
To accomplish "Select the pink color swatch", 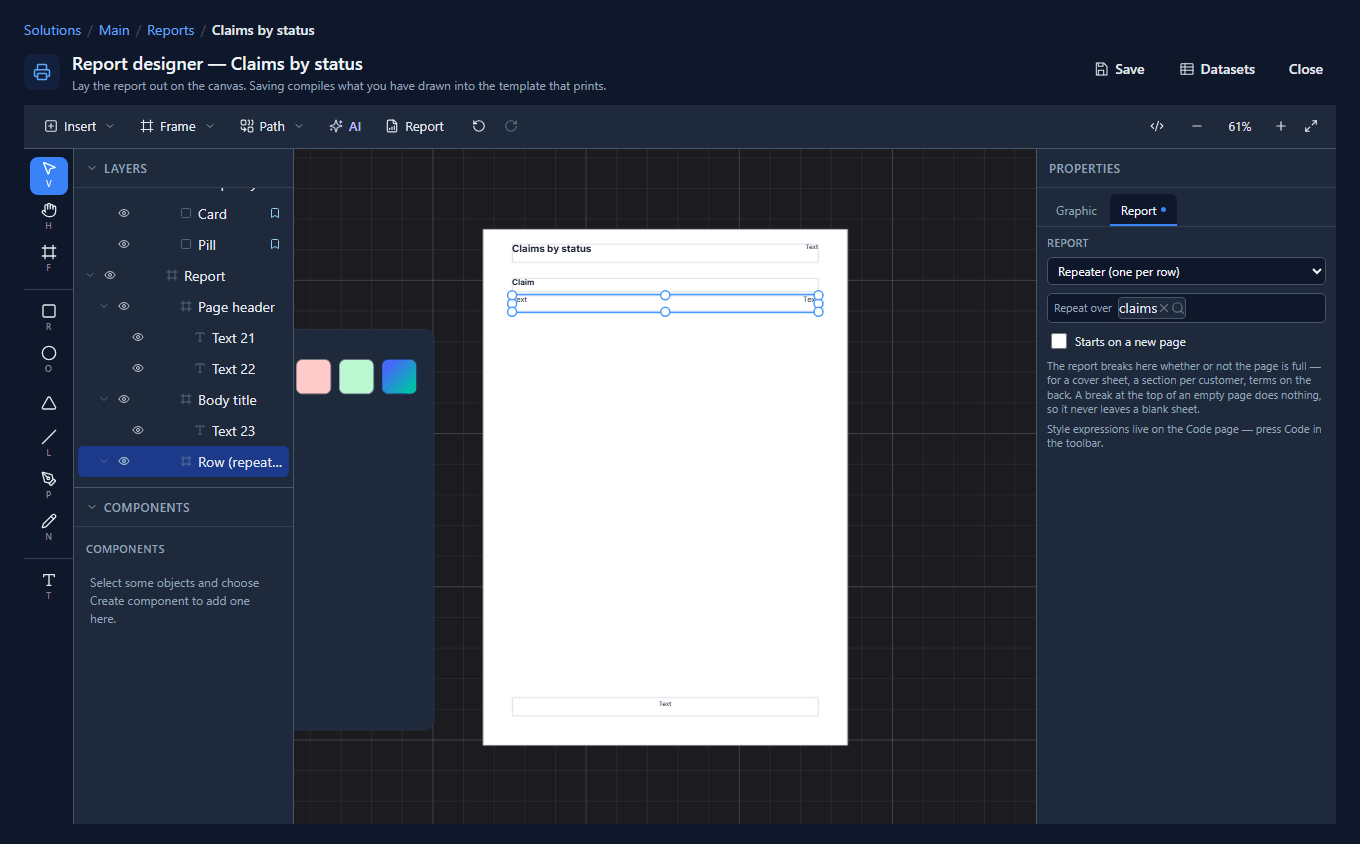I will tap(313, 376).
